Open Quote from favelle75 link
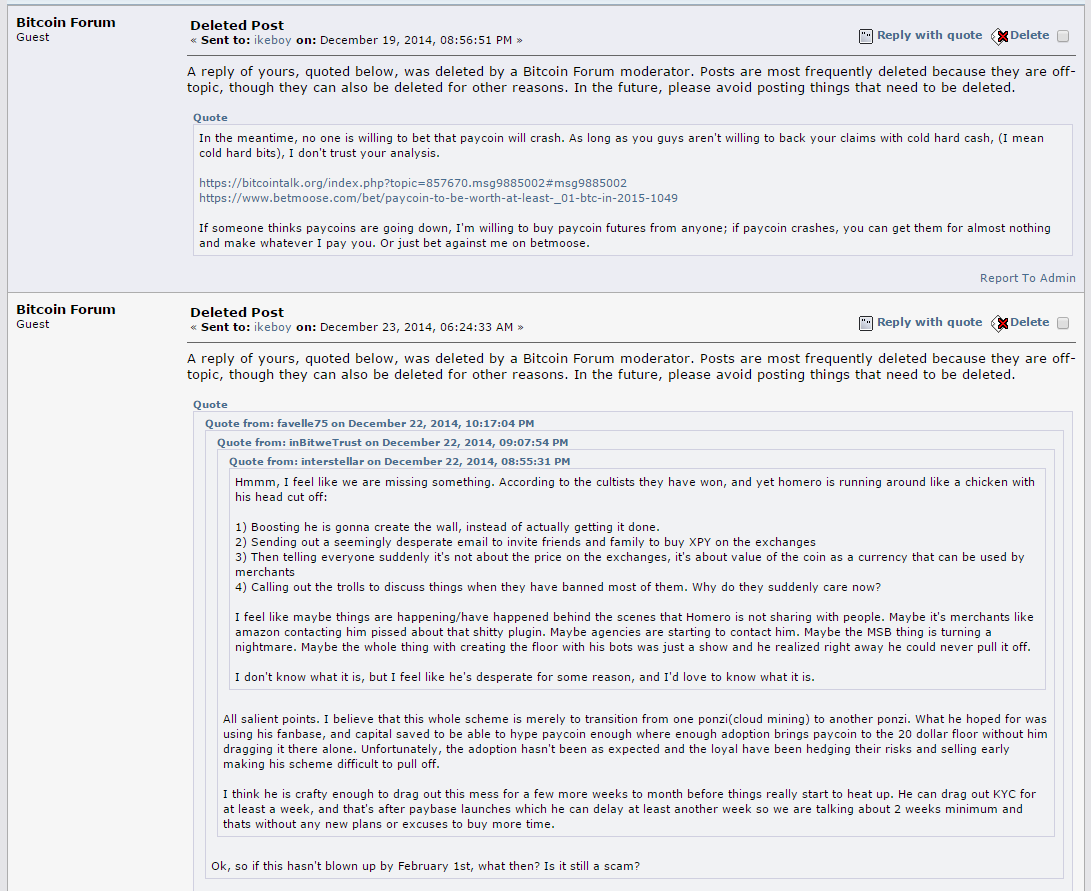 tap(369, 424)
